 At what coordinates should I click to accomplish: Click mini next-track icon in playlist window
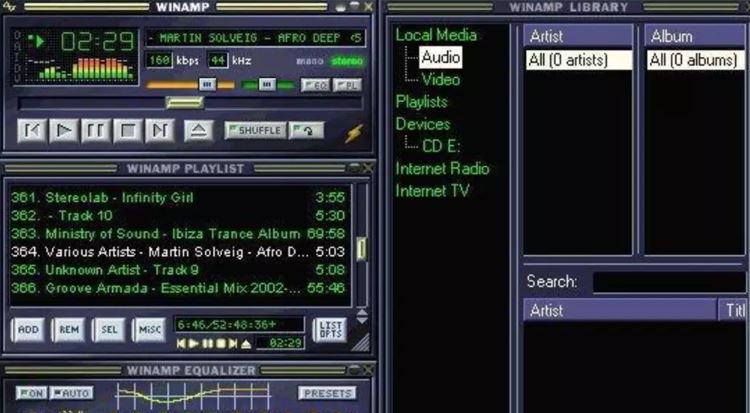(x=233, y=344)
